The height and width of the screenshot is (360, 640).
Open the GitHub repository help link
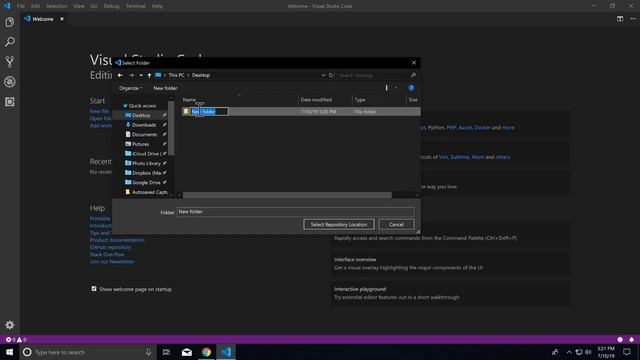click(x=110, y=247)
